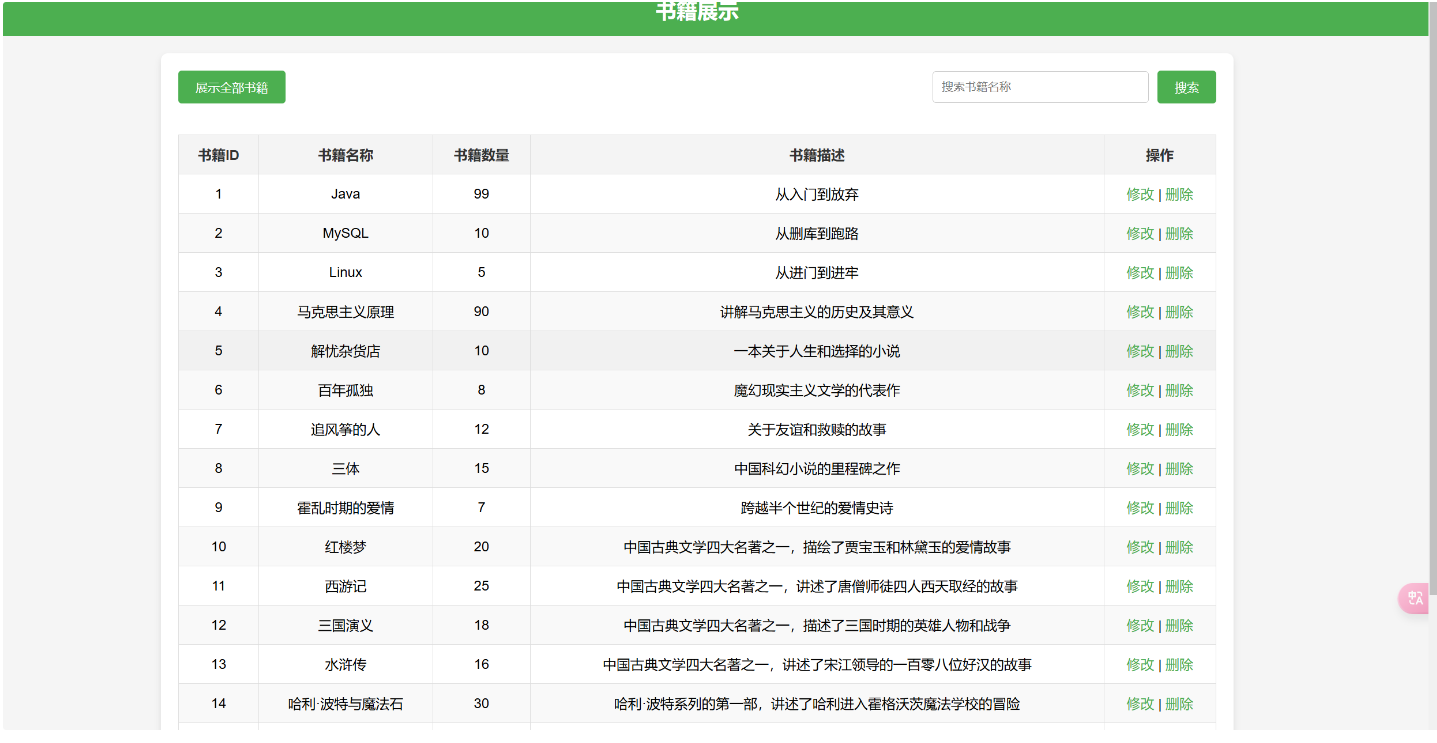1437x743 pixels.
Task: Click 修改 in the MySQL row
Action: (x=1140, y=233)
